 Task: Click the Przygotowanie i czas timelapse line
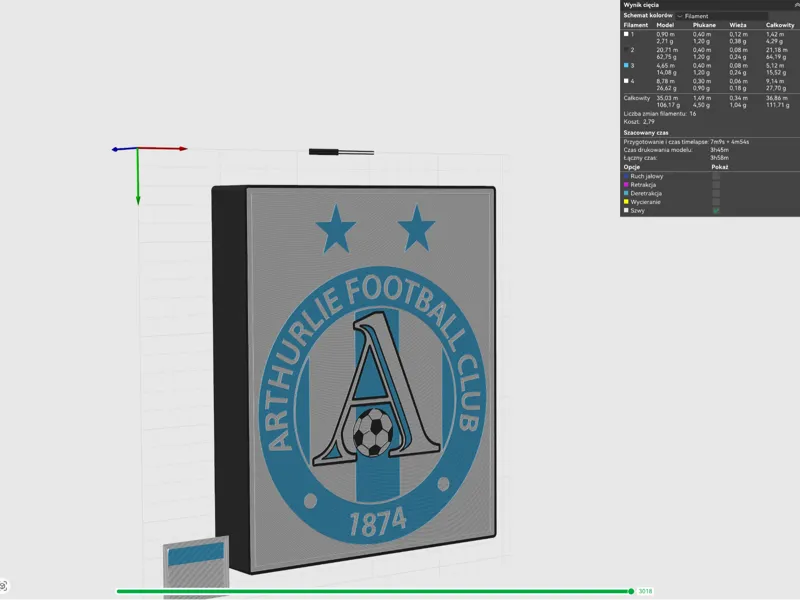[686, 142]
